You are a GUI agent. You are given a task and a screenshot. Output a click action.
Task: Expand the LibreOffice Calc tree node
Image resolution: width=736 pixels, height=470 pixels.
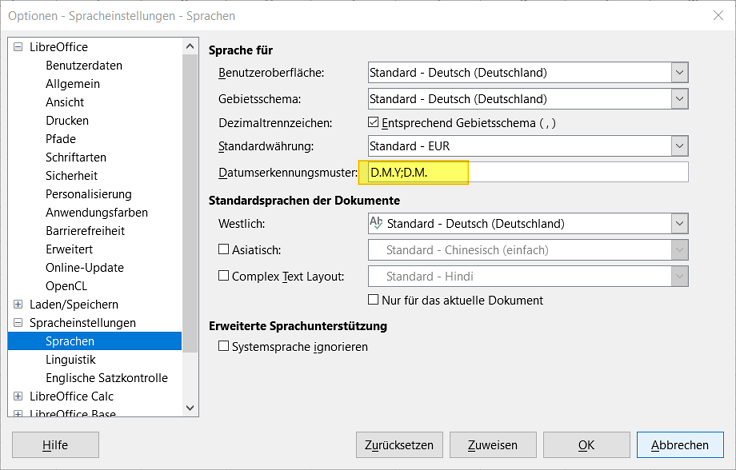pyautogui.click(x=18, y=396)
